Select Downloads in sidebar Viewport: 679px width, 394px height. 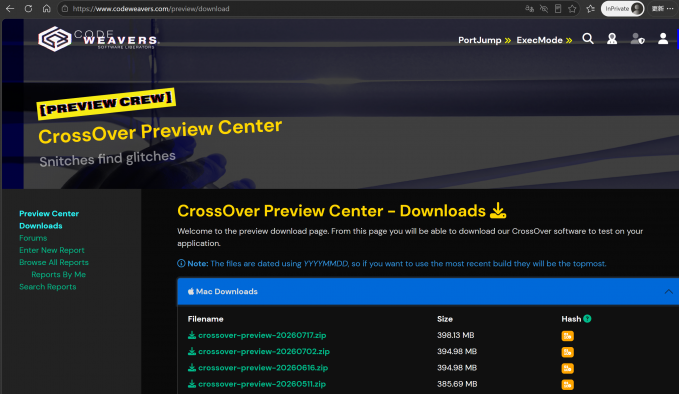[41, 226]
